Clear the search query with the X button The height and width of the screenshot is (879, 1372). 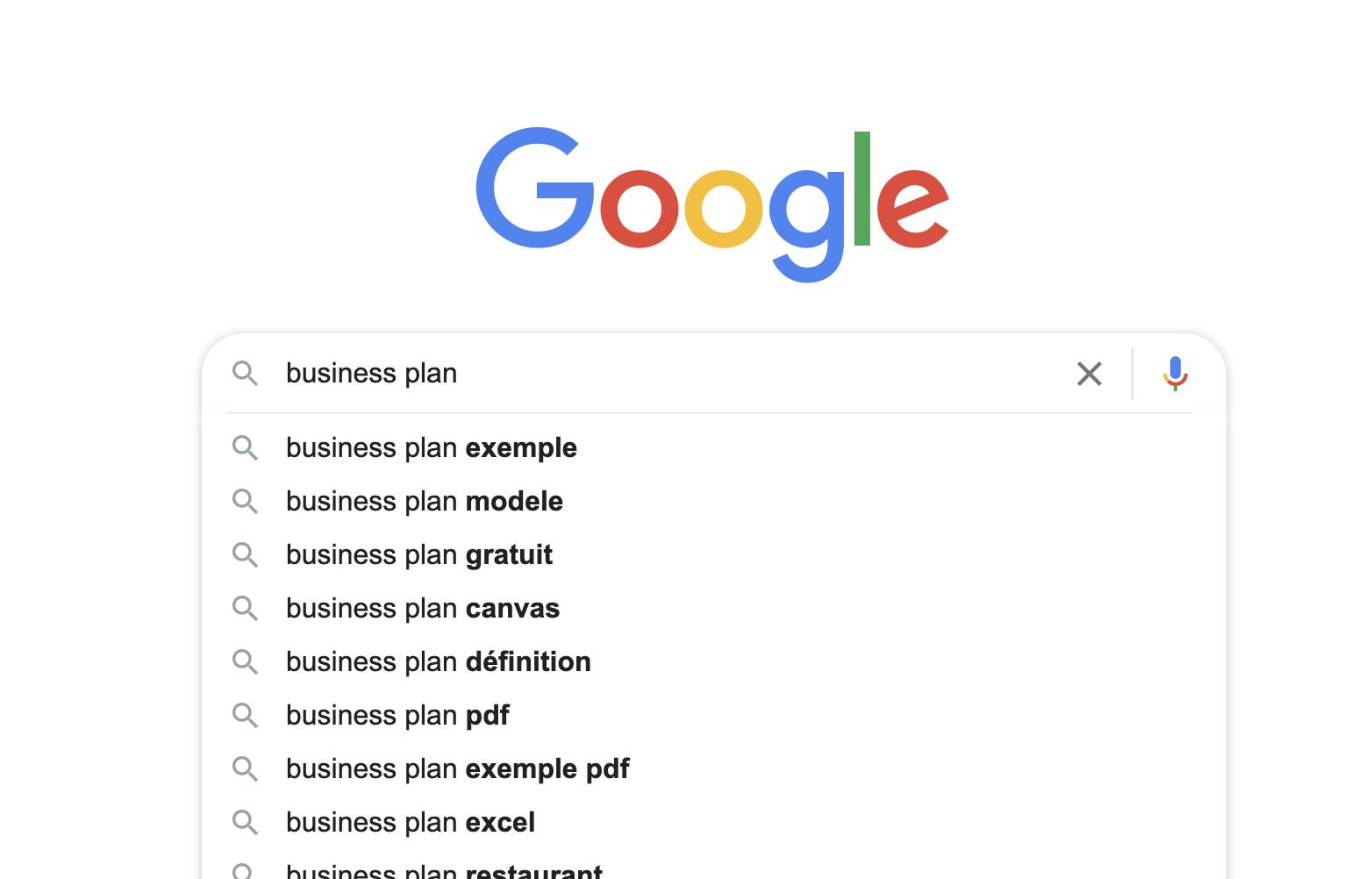pyautogui.click(x=1089, y=374)
